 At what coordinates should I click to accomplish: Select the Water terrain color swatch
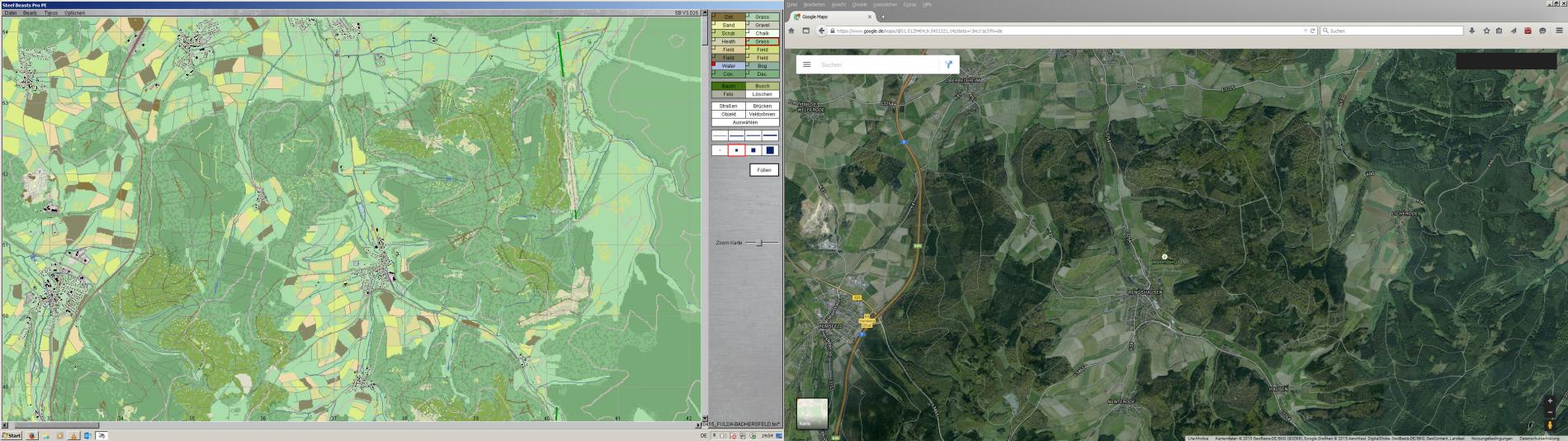click(x=728, y=66)
